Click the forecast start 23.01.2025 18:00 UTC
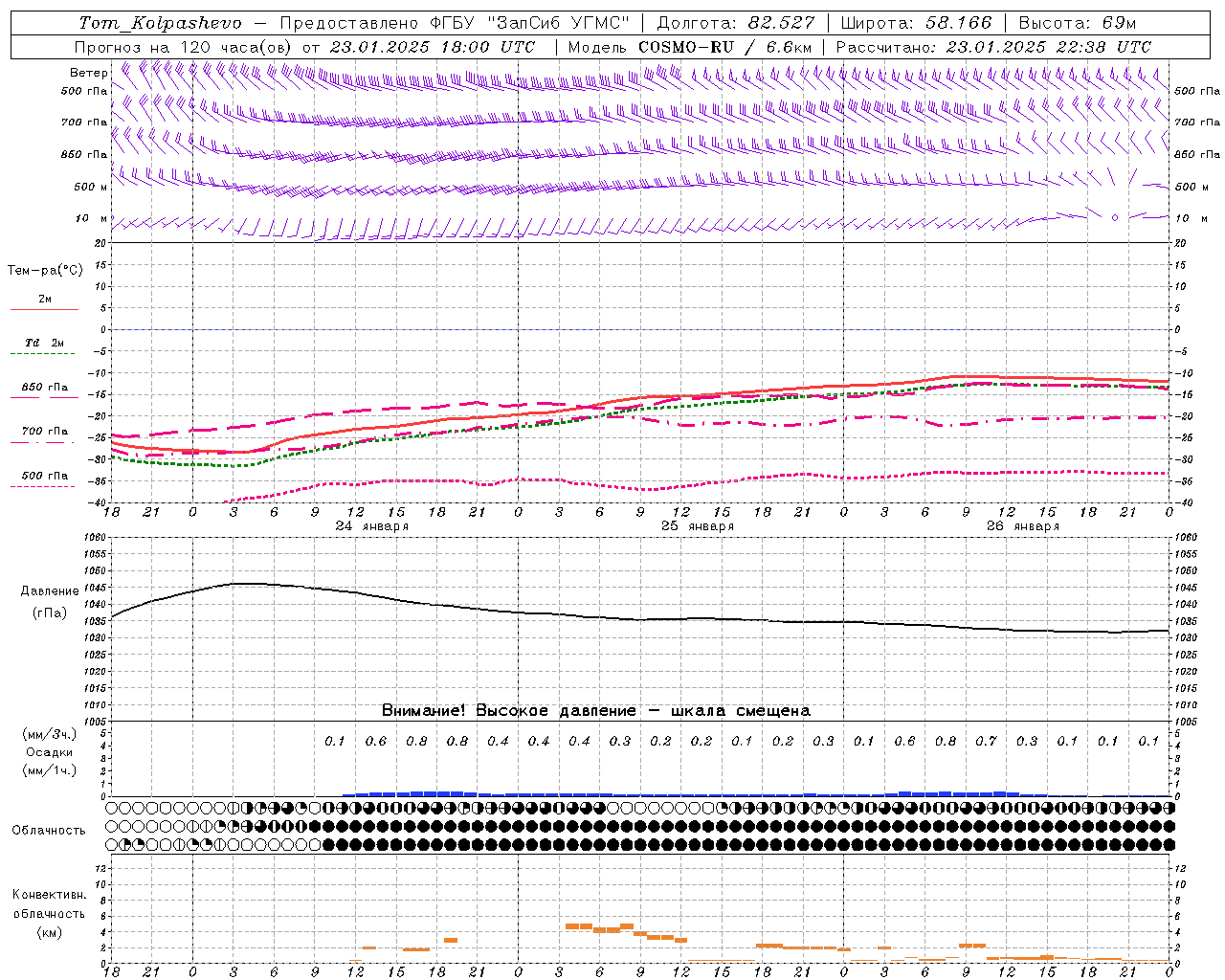The height and width of the screenshot is (980, 1225). [433, 47]
